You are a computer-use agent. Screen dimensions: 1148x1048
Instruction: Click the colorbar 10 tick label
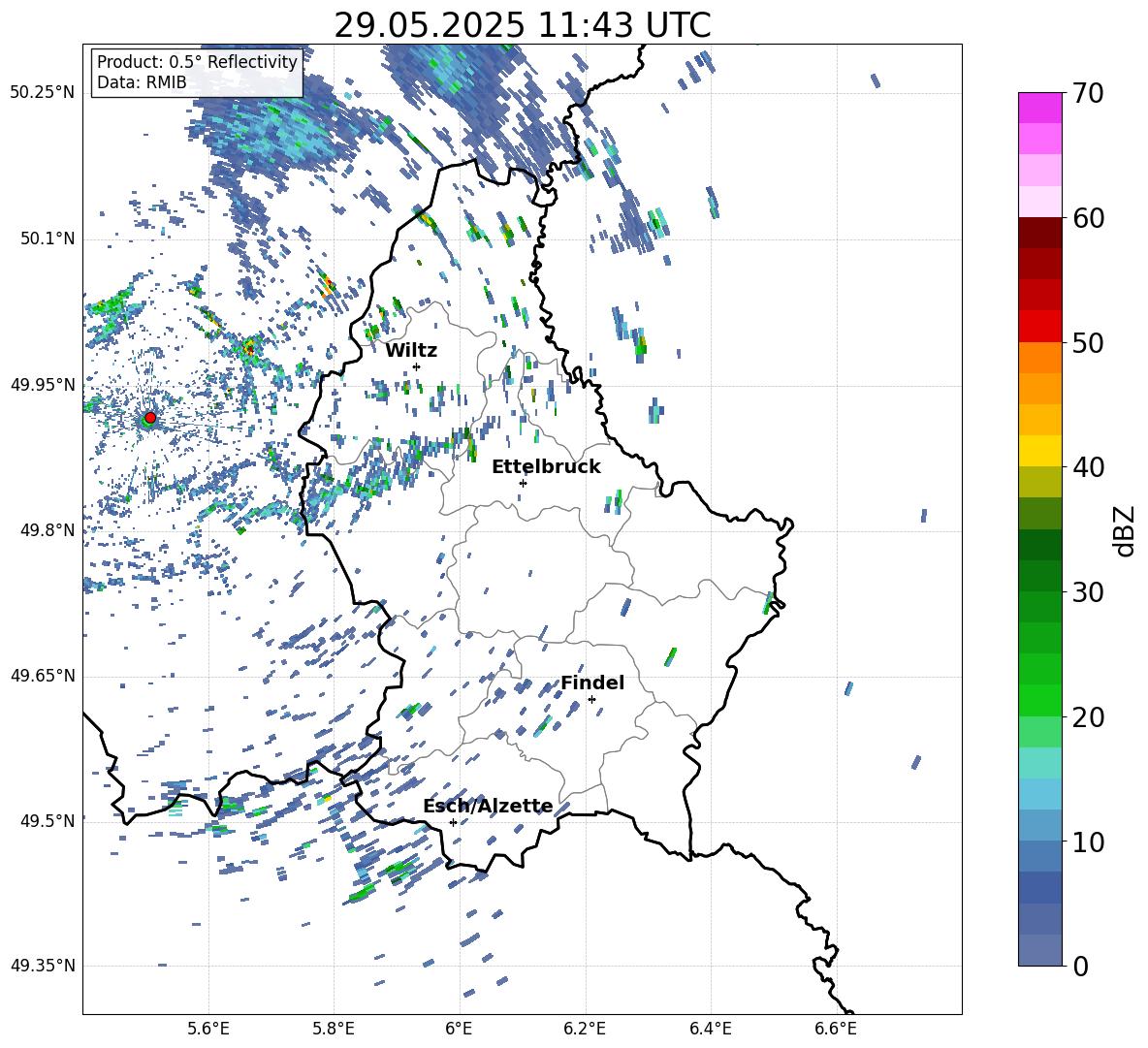pos(1089,842)
